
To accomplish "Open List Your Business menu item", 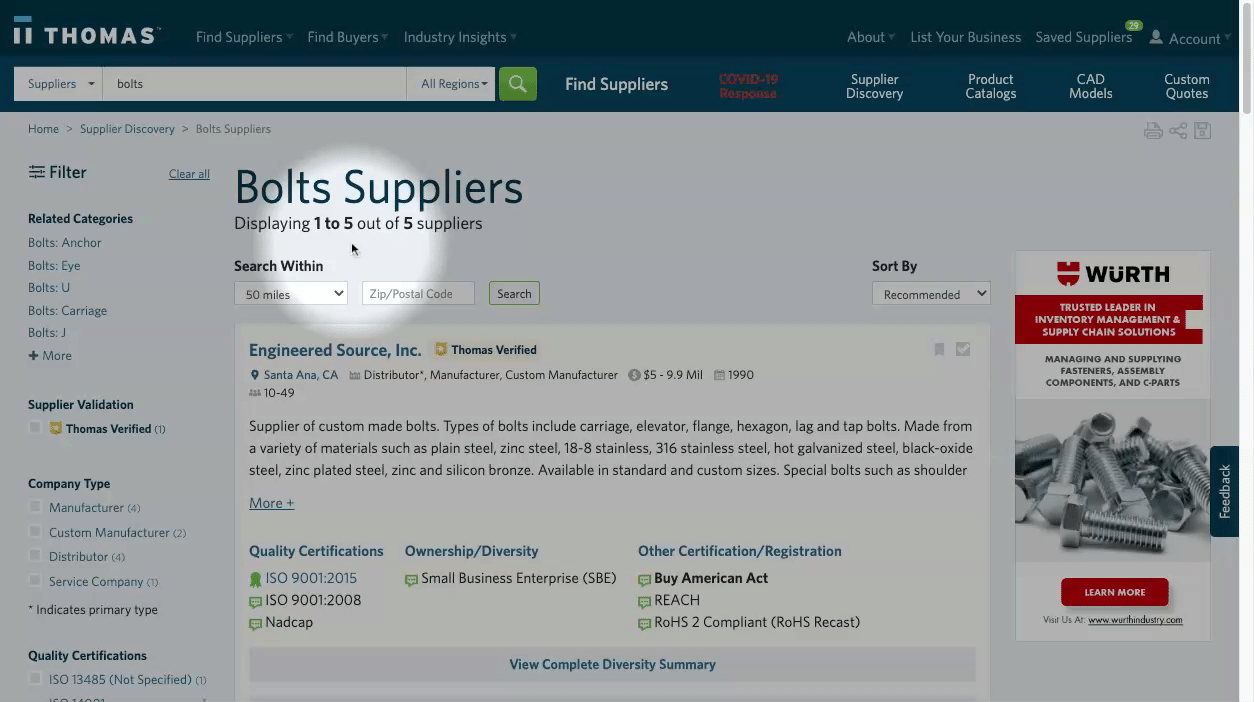I will (966, 37).
